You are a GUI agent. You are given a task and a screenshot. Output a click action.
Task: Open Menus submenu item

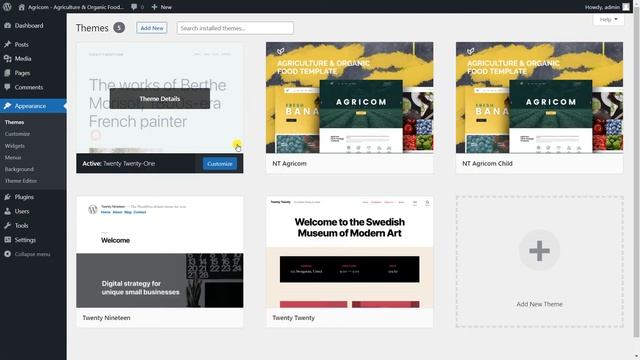pyautogui.click(x=13, y=157)
